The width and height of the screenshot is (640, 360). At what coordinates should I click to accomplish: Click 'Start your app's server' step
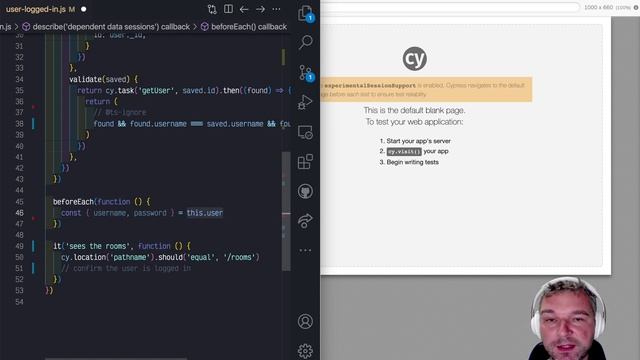tap(418, 141)
